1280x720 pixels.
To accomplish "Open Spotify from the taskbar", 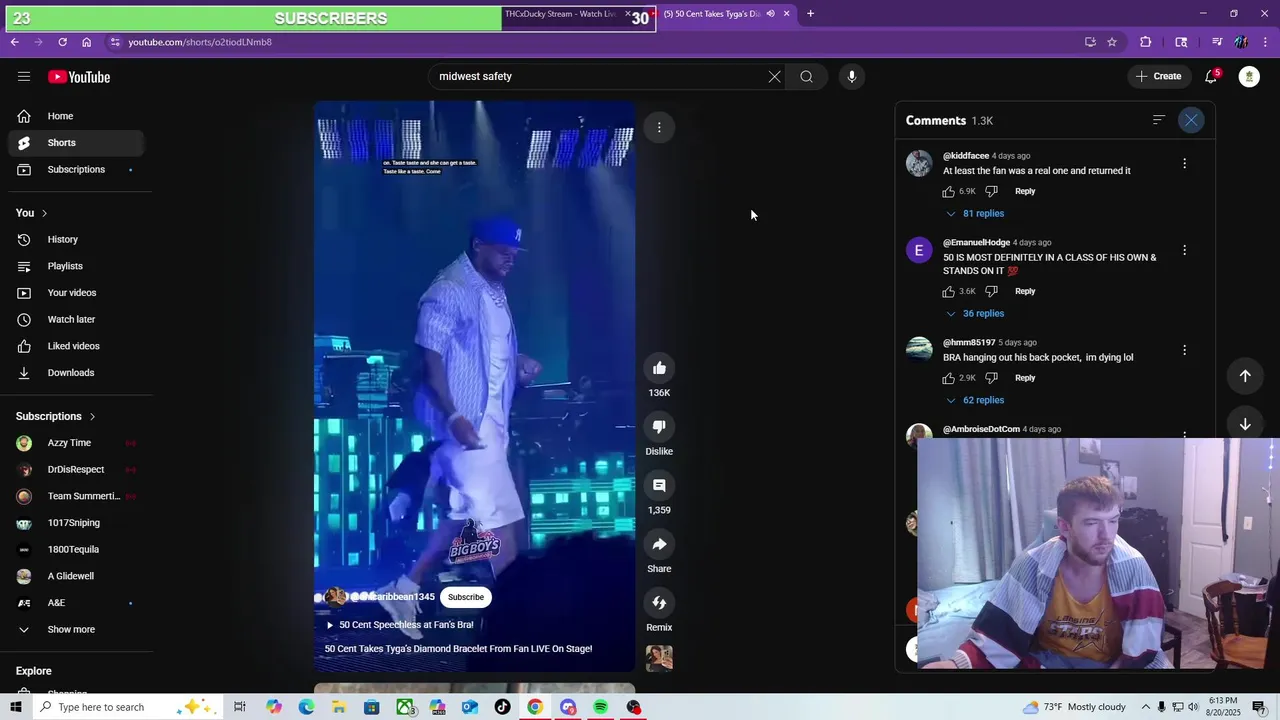I will (600, 707).
